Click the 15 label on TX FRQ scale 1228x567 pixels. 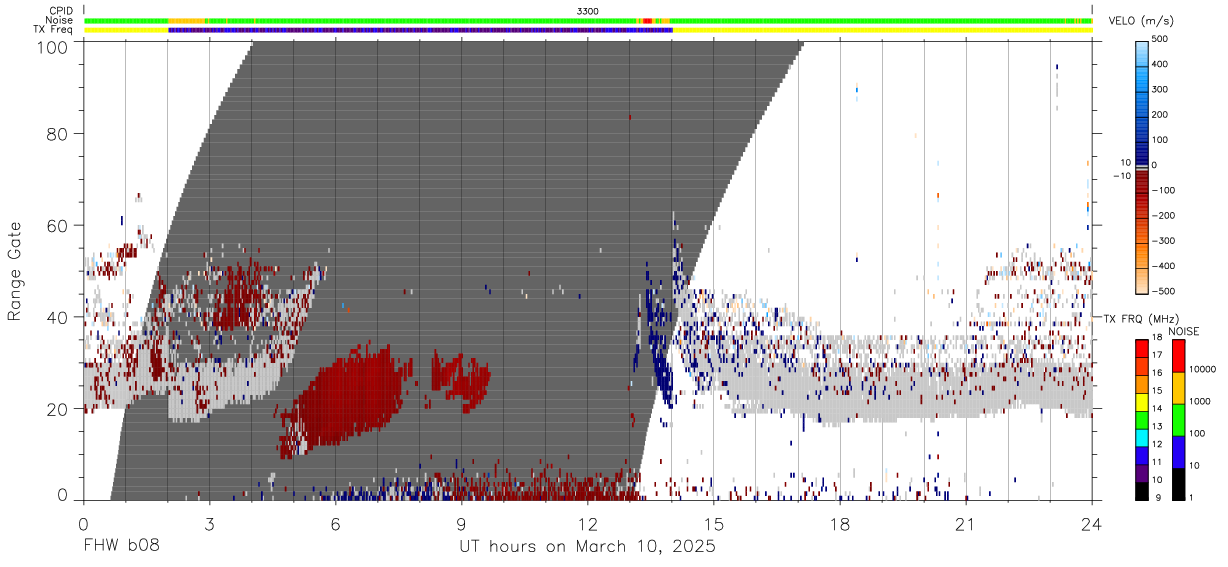(1157, 391)
